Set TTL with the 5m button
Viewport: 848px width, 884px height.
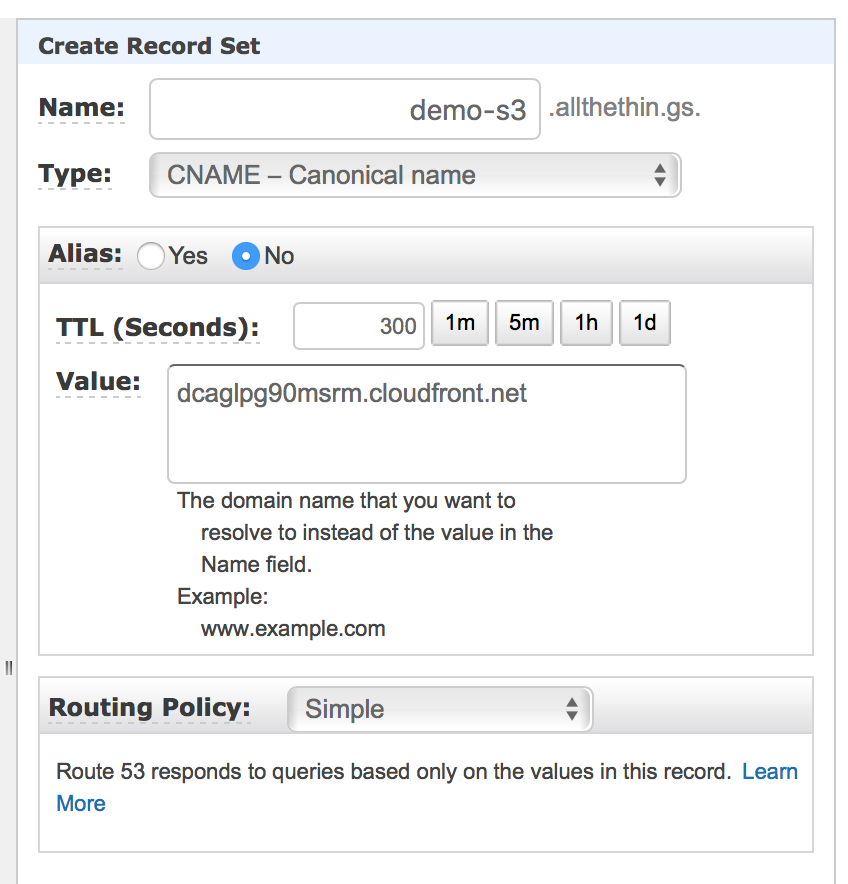click(524, 323)
